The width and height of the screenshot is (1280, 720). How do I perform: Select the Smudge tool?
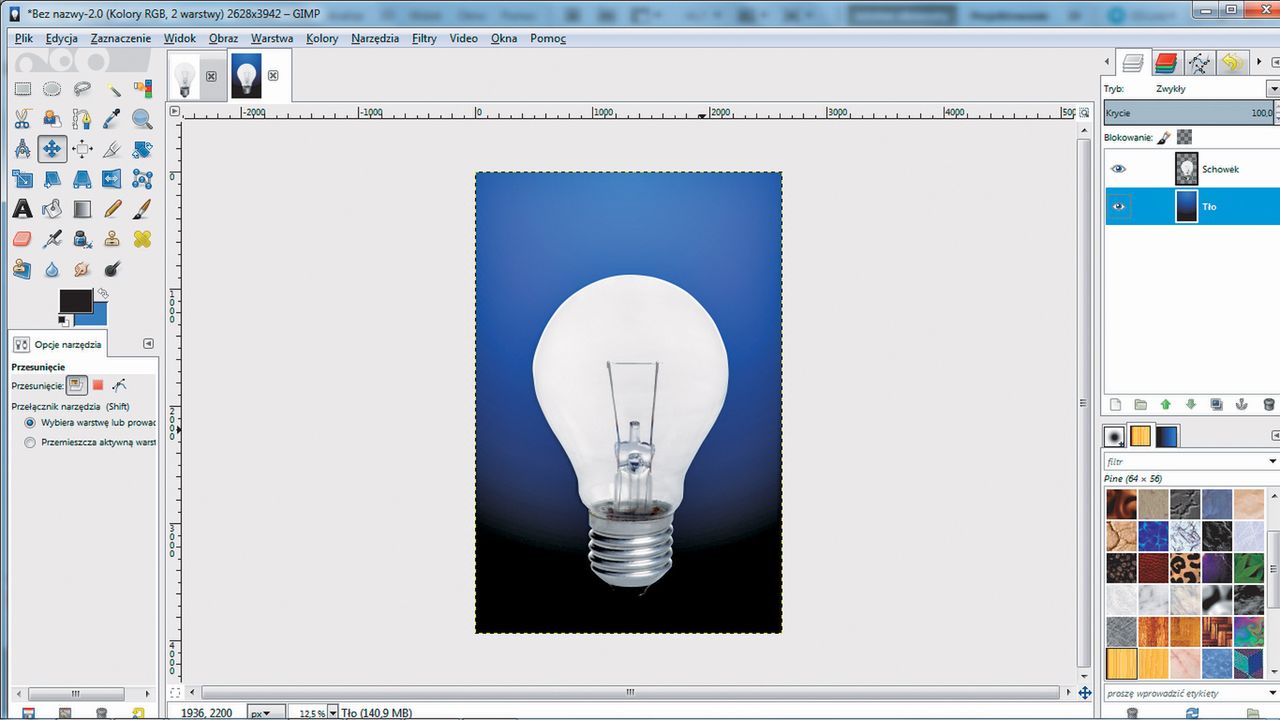pyautogui.click(x=82, y=270)
